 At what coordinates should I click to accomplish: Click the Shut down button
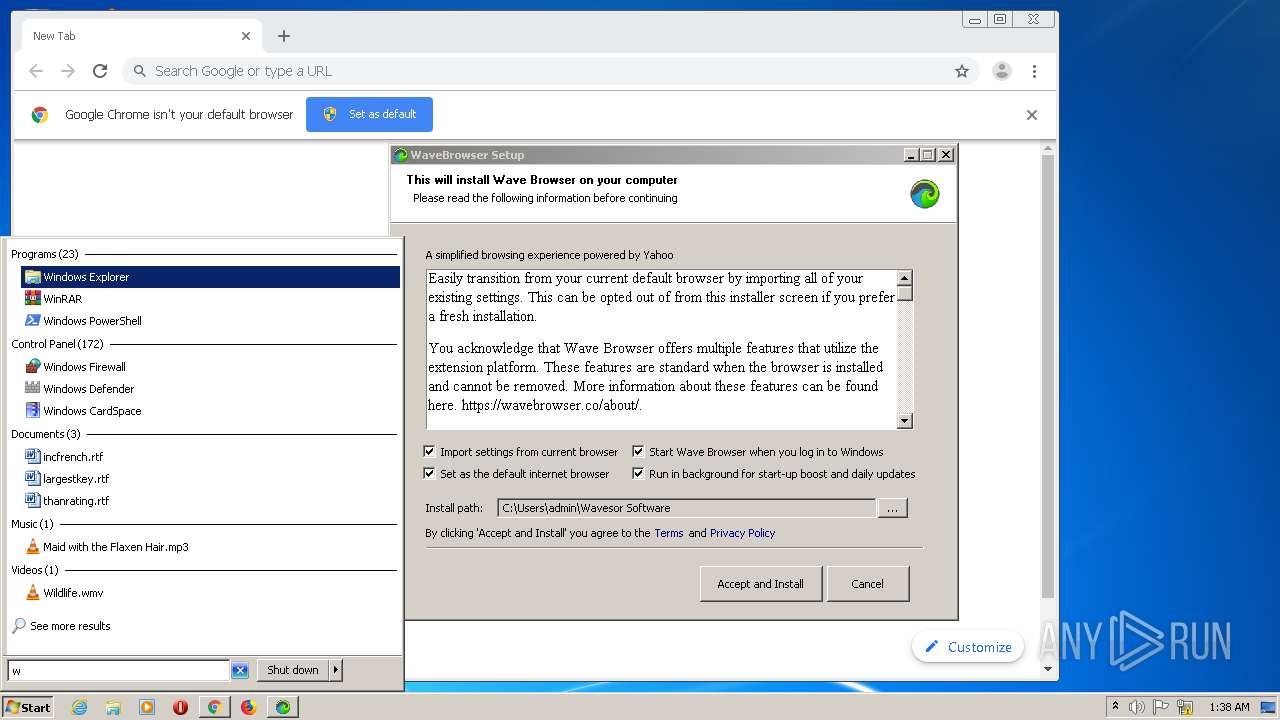[293, 670]
